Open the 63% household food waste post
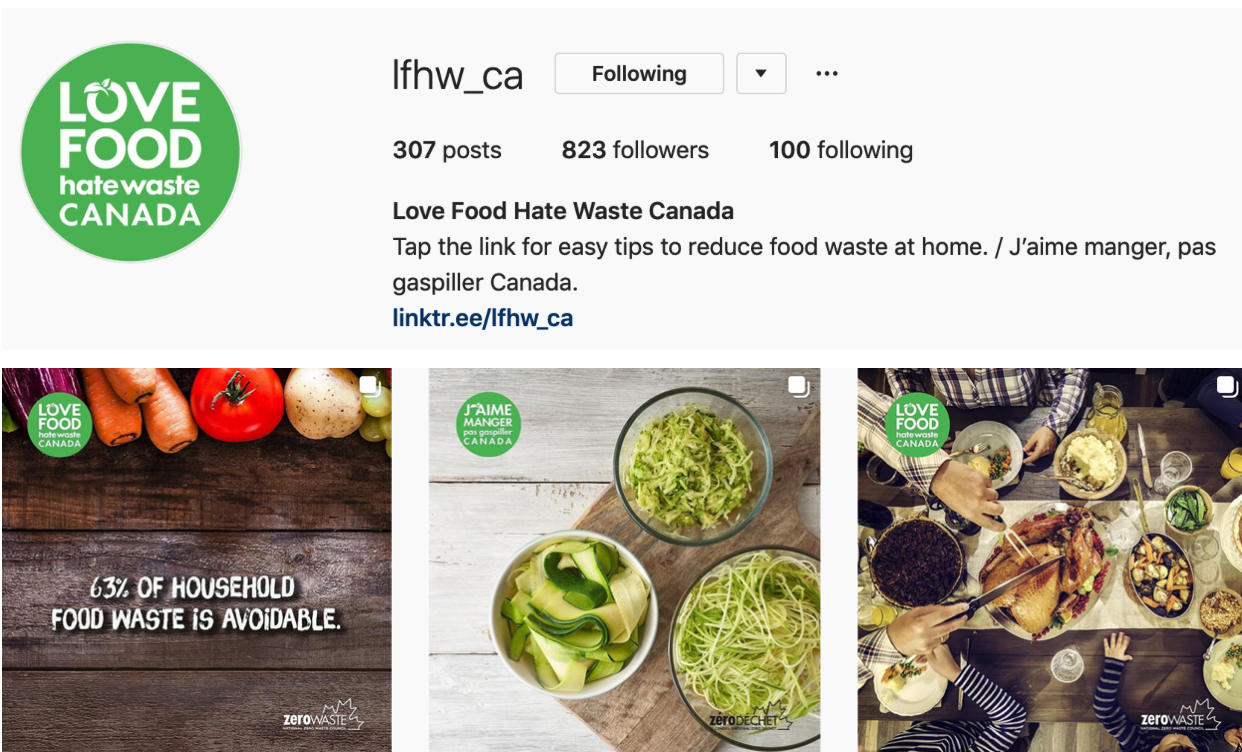This screenshot has height=752, width=1242. point(197,560)
